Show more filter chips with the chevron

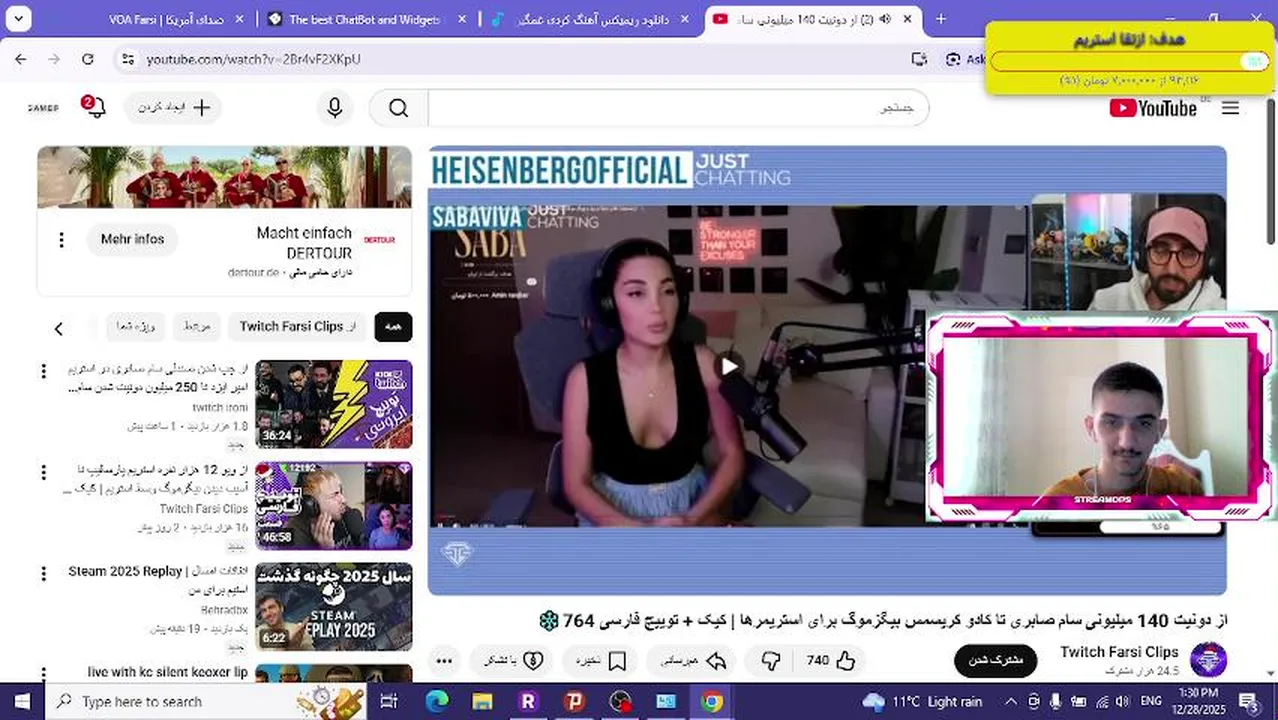click(58, 328)
